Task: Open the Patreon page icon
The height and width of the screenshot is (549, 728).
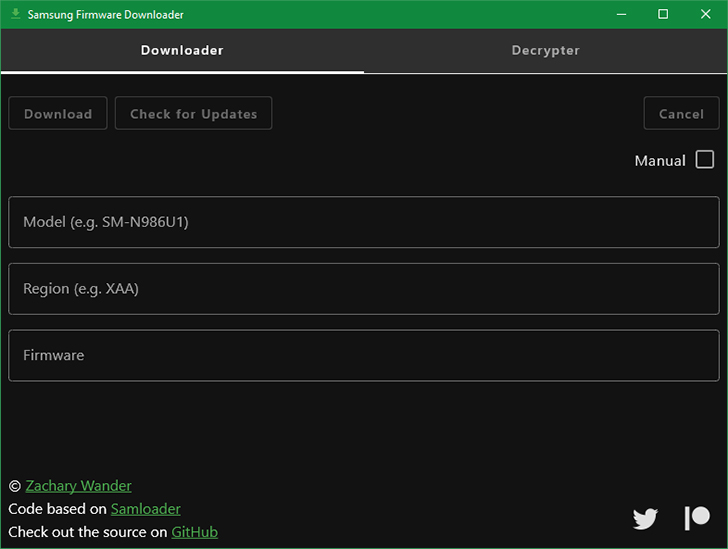Action: click(x=697, y=518)
